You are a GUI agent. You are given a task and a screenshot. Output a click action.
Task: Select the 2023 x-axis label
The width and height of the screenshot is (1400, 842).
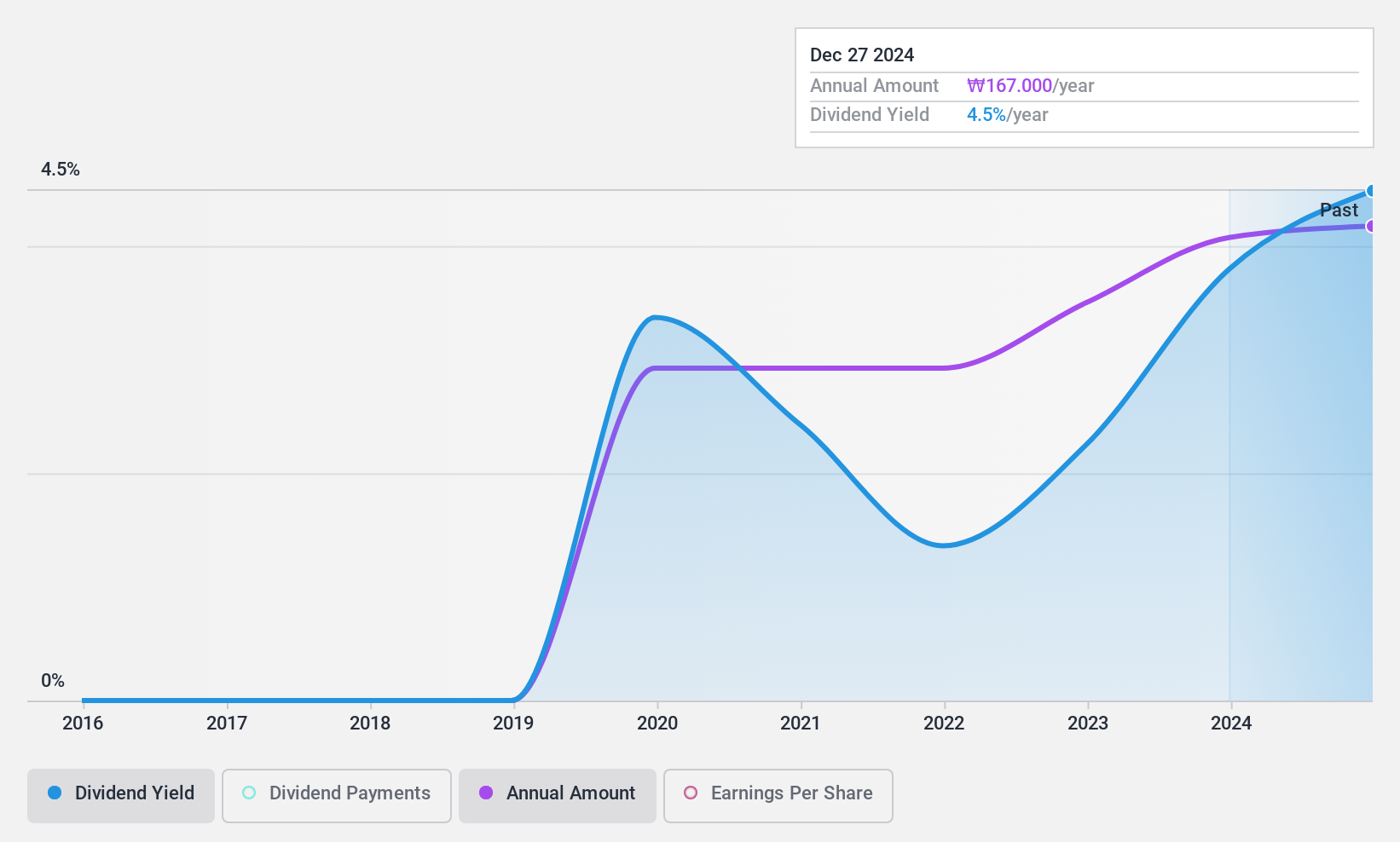1088,724
